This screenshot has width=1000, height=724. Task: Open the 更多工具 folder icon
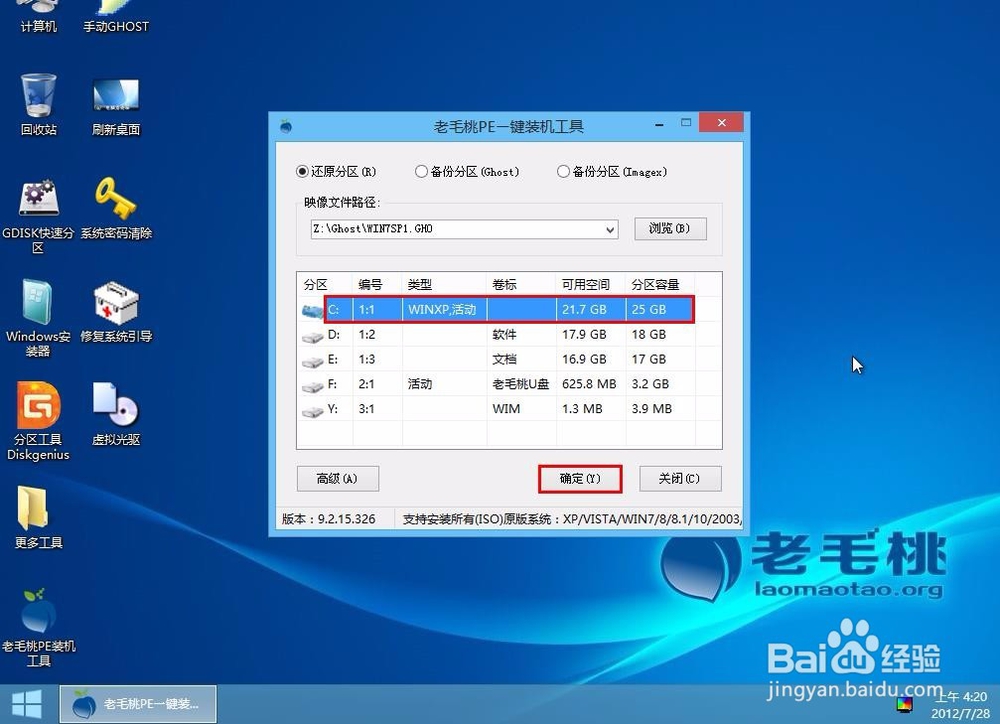point(38,517)
